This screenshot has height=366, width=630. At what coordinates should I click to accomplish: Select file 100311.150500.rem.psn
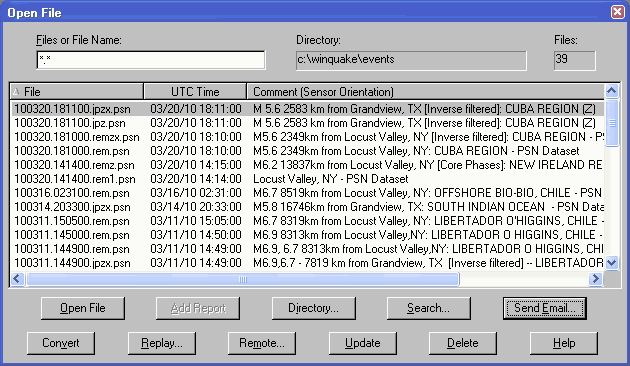(x=72, y=221)
